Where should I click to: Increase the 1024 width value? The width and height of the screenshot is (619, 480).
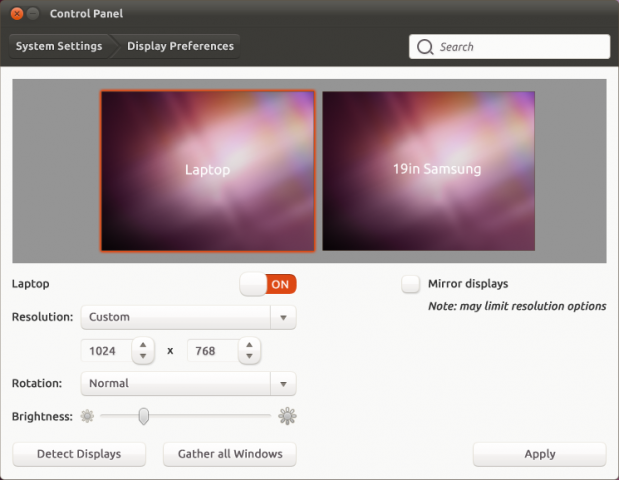tap(143, 345)
